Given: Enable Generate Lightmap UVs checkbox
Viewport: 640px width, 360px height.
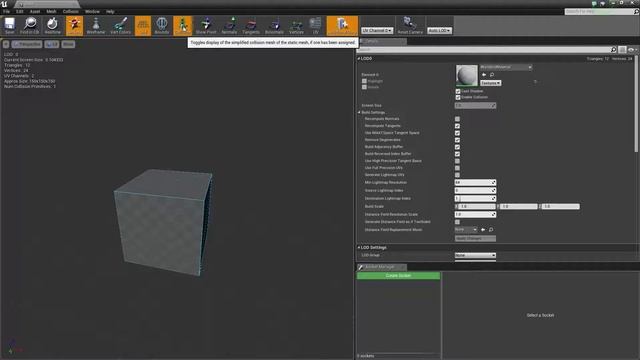Looking at the screenshot, I should pos(457,175).
